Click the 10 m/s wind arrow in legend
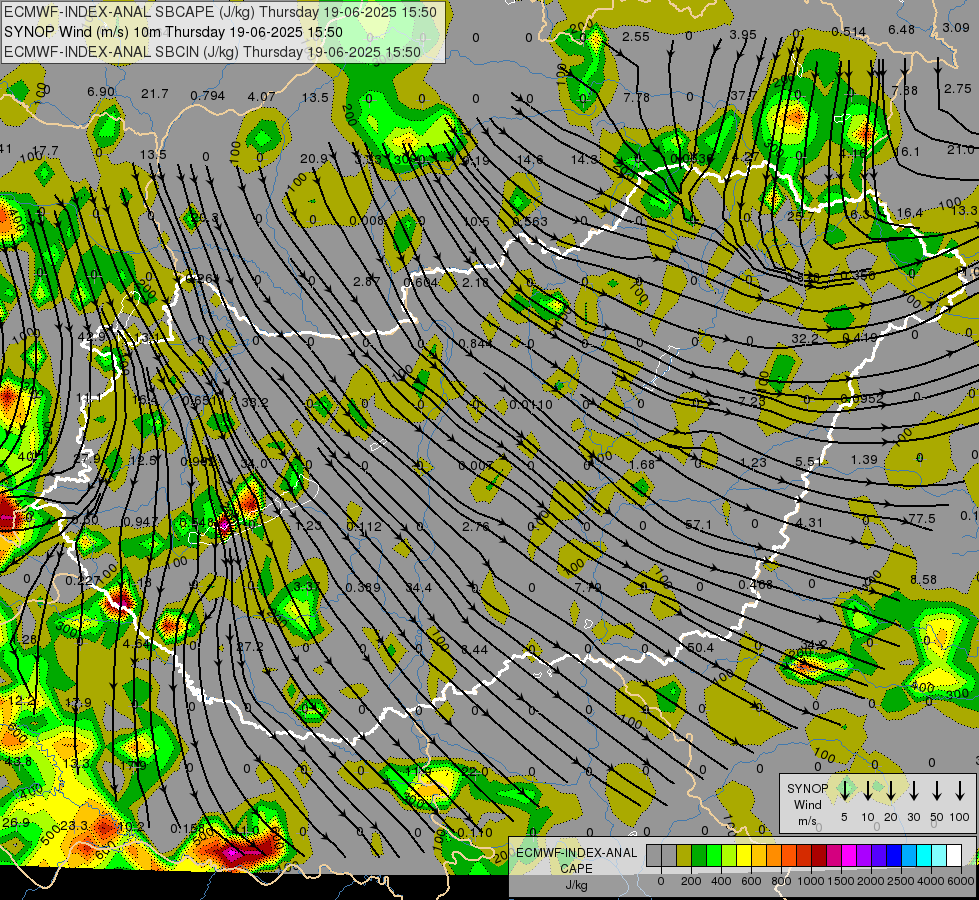The width and height of the screenshot is (979, 900). (x=868, y=791)
